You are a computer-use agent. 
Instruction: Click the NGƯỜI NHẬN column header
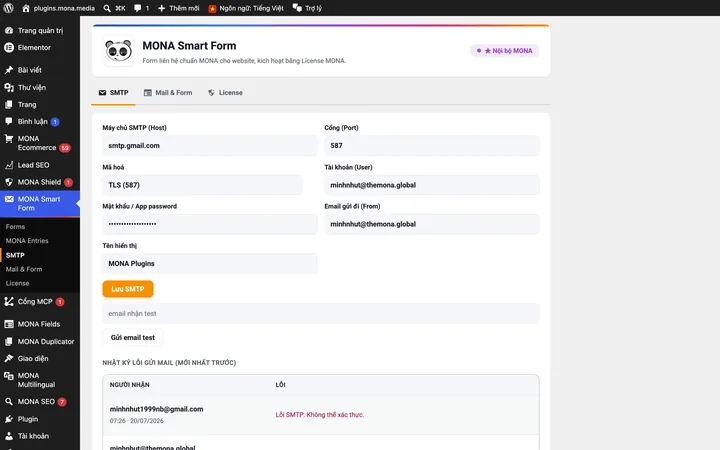(129, 385)
